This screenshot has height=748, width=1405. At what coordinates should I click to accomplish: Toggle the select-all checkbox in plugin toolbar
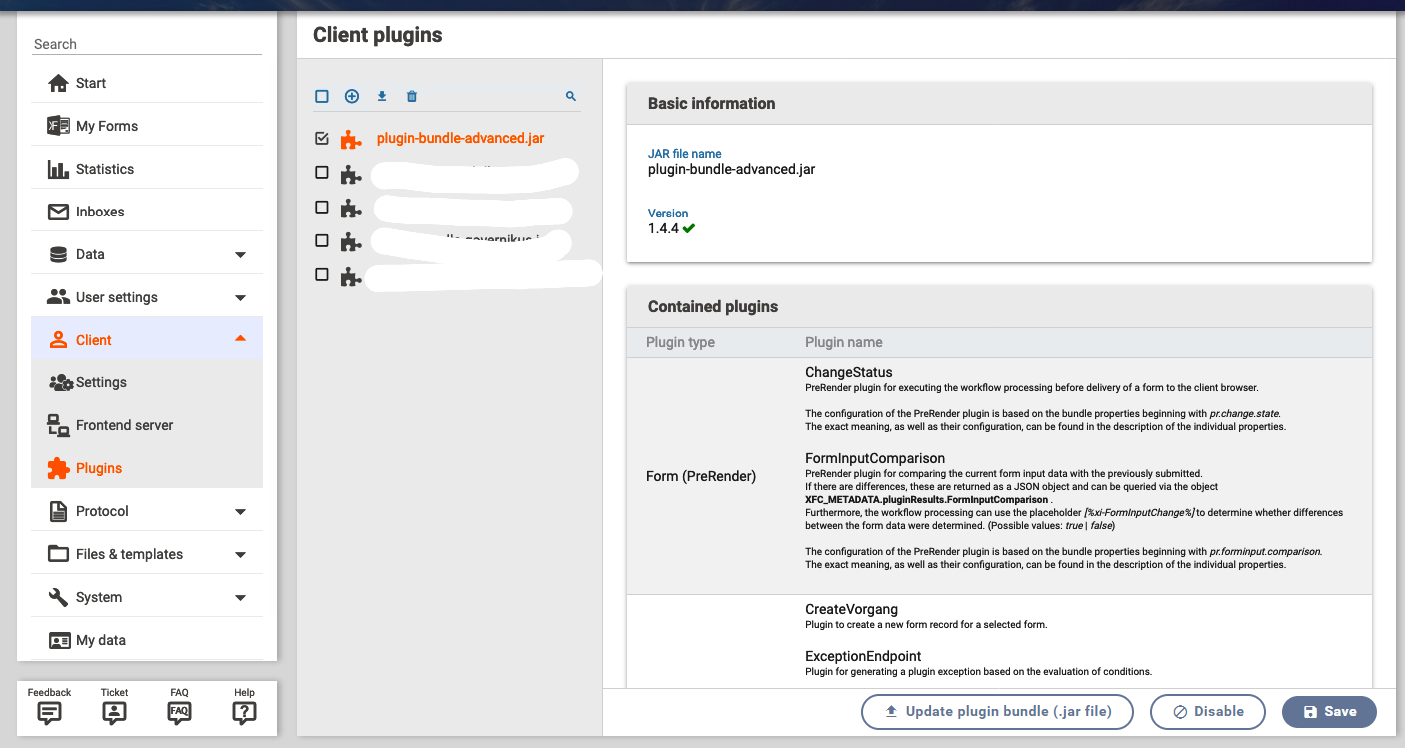pos(322,97)
